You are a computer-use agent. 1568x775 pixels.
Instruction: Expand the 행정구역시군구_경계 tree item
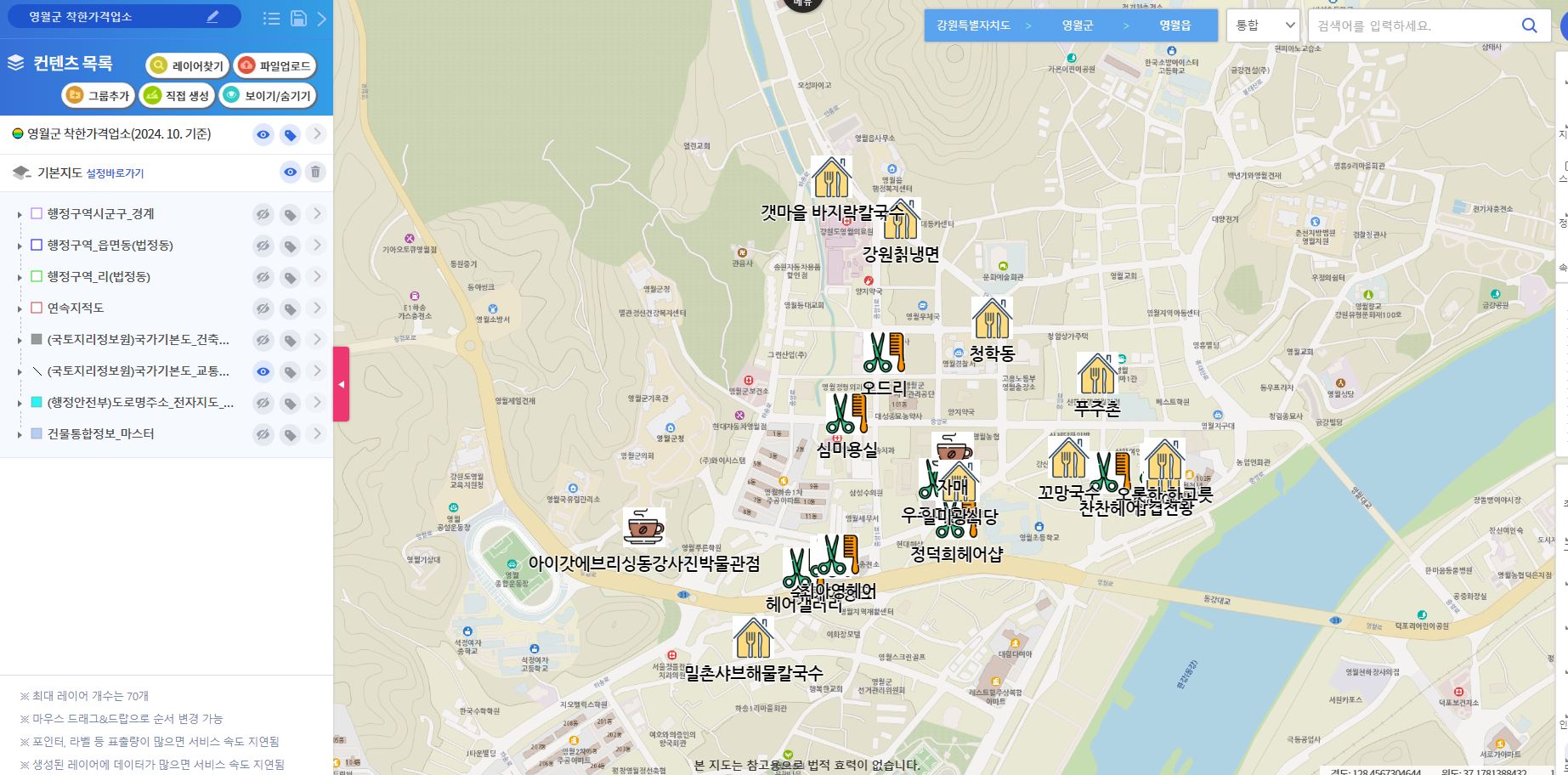click(x=20, y=215)
